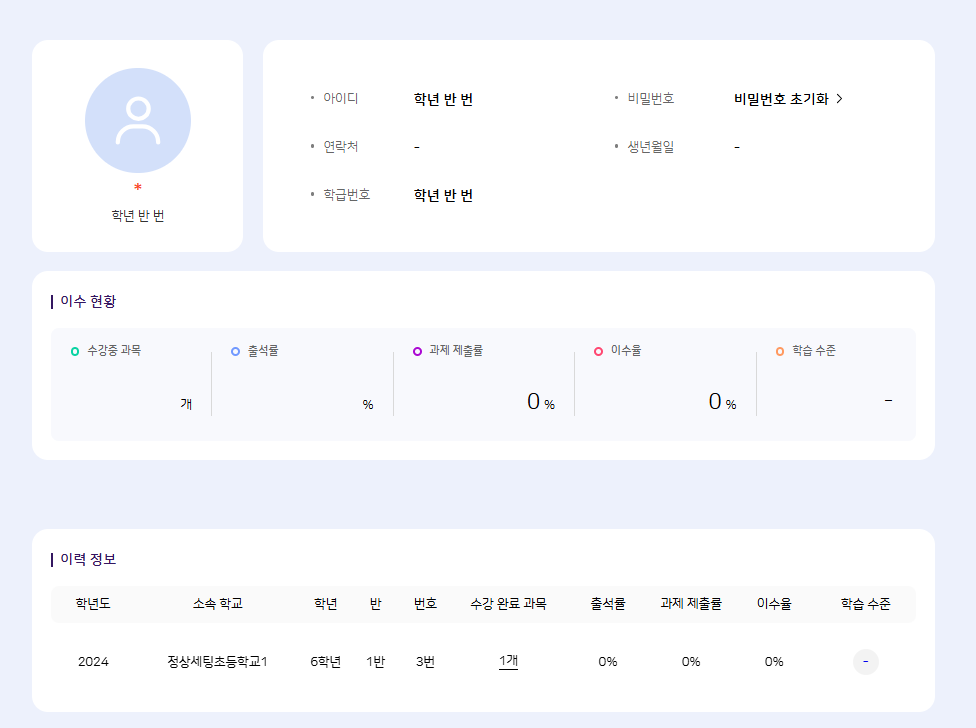976x728 pixels.
Task: Click the 정상세팅초등학교1 school name cell
Action: 218,662
